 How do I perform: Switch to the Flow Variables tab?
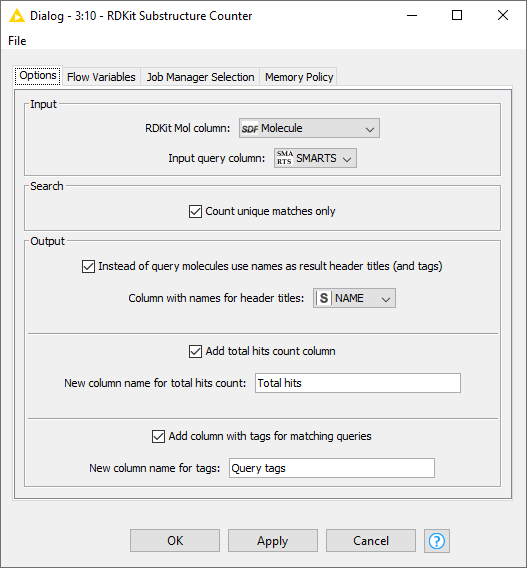tap(101, 77)
